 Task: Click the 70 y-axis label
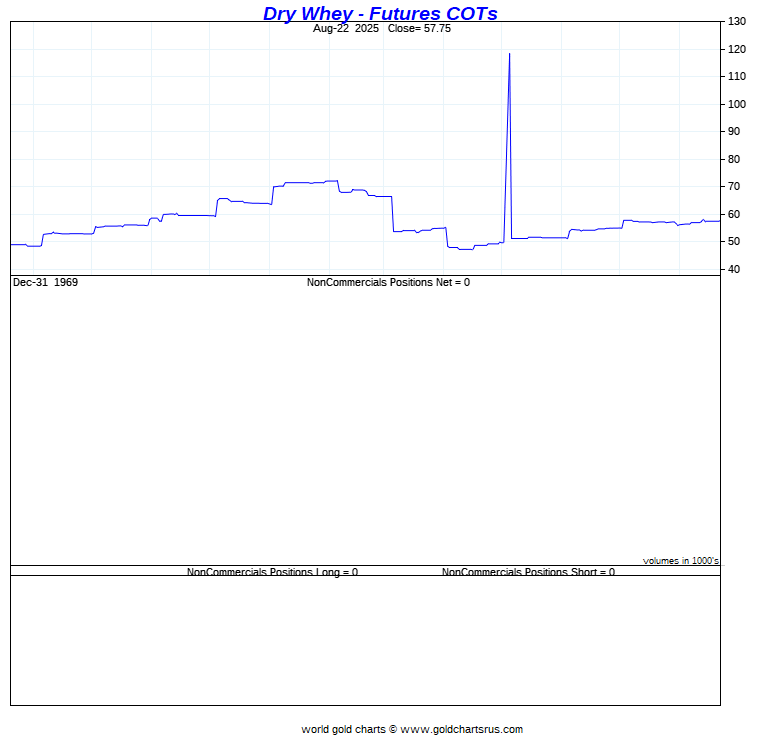coord(734,187)
